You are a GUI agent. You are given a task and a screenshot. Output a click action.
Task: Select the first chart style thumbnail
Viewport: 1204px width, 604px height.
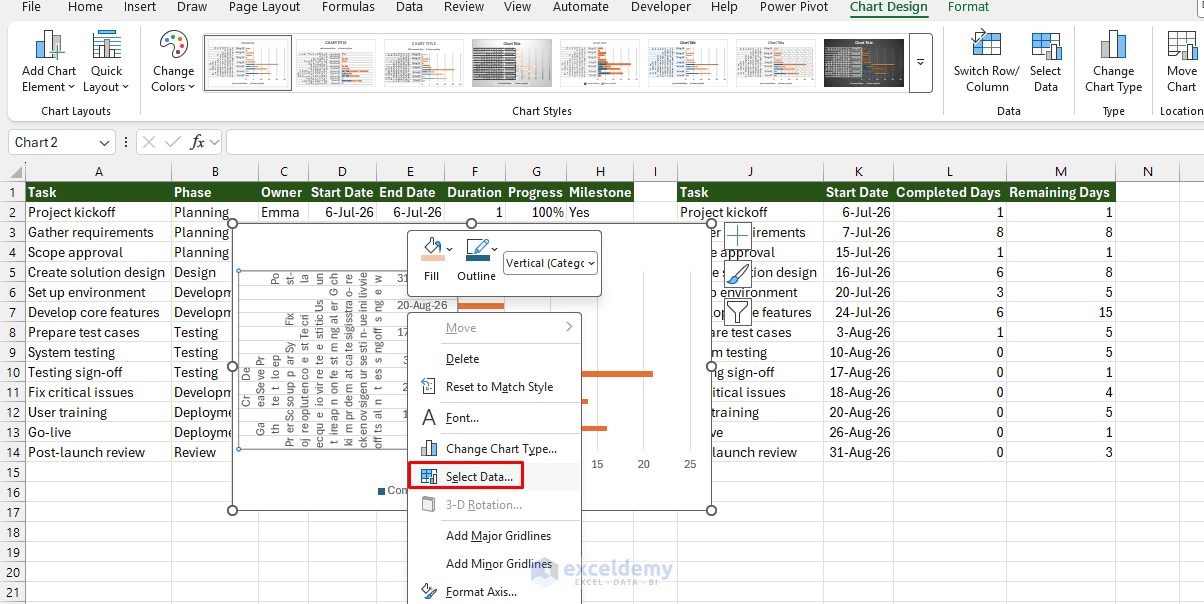(248, 63)
